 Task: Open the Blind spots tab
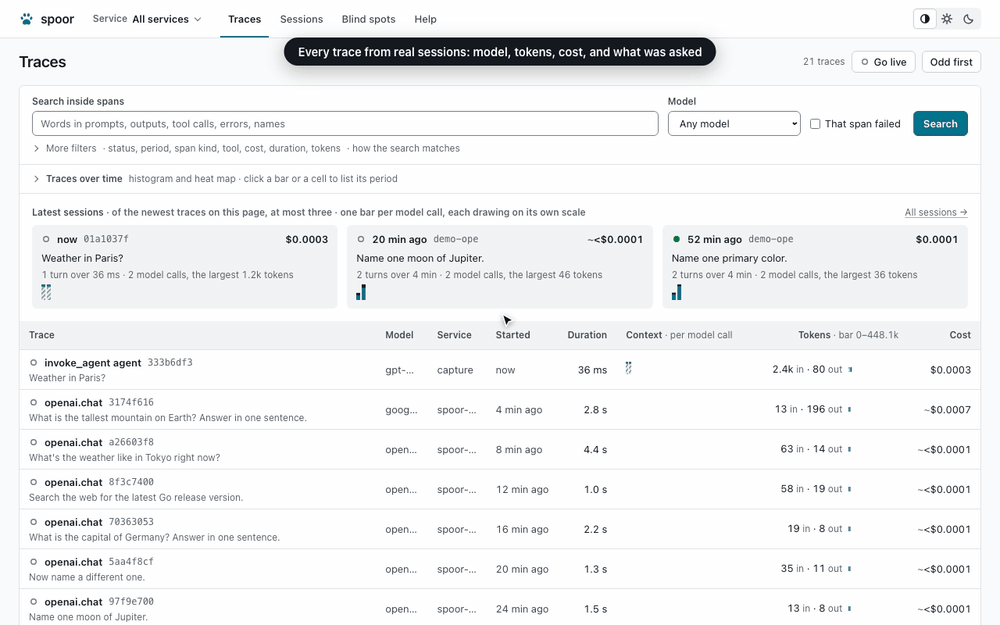[x=369, y=19]
